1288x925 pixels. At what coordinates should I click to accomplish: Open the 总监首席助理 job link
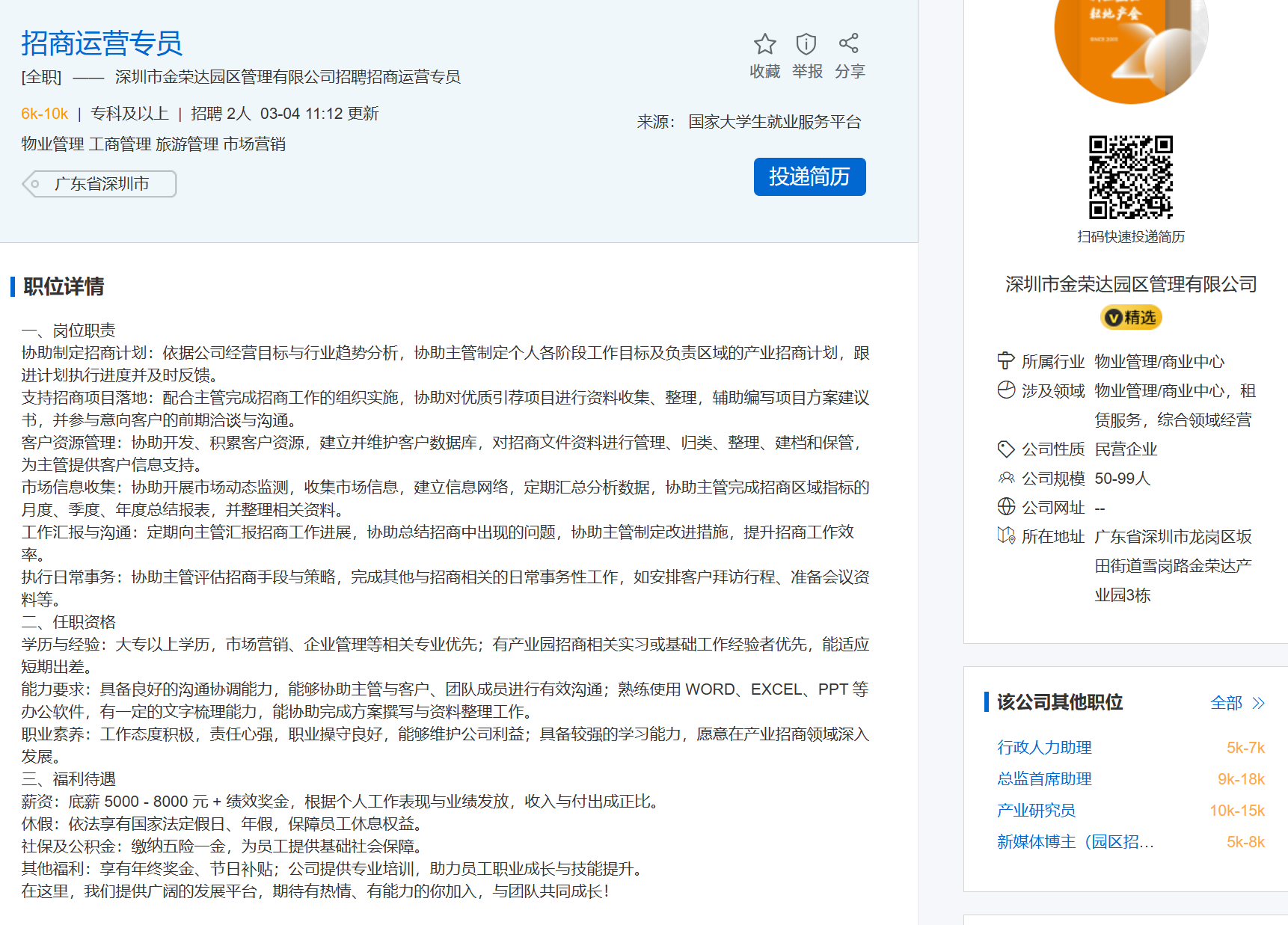click(1044, 779)
